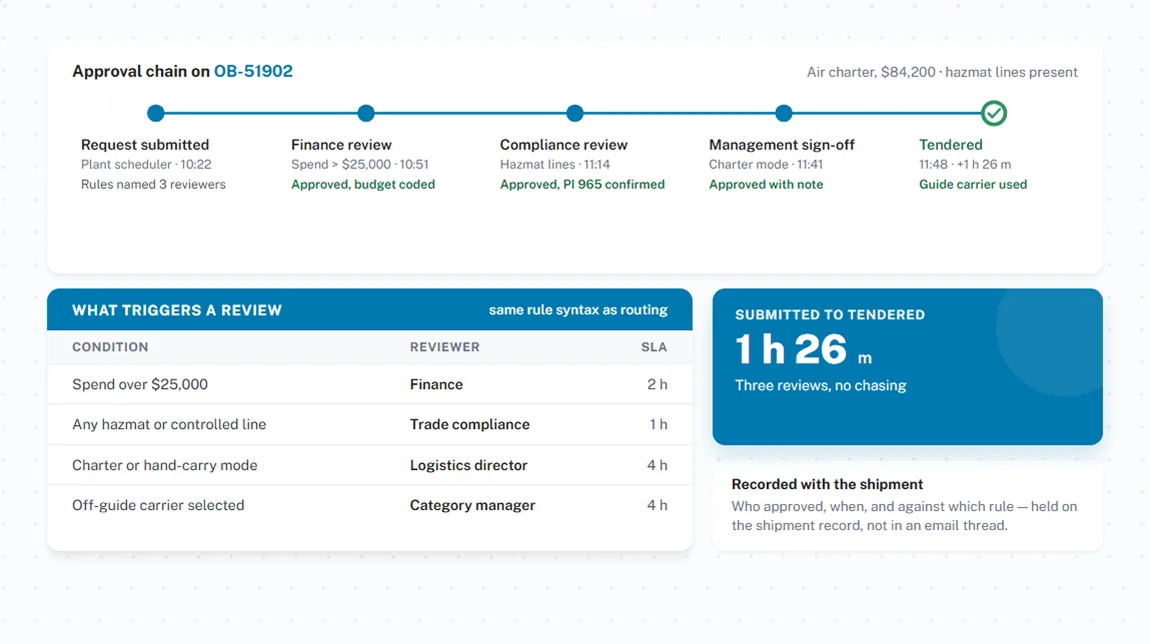Click Logistics director's 4 h SLA
This screenshot has height=644, width=1149.
pos(657,465)
